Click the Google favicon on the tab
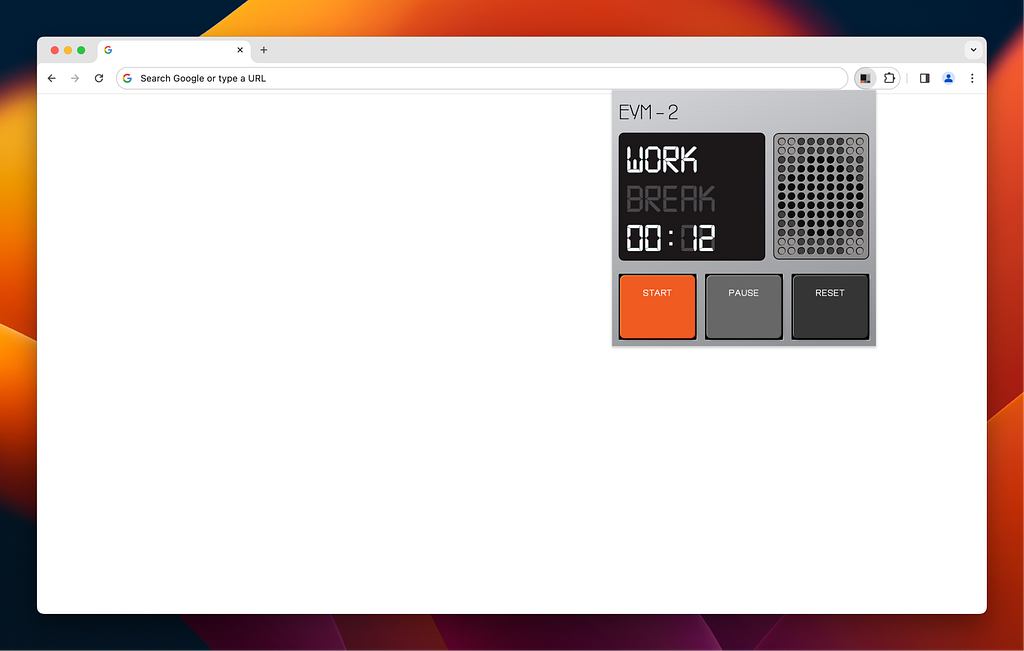This screenshot has height=651, width=1024. pyautogui.click(x=108, y=49)
